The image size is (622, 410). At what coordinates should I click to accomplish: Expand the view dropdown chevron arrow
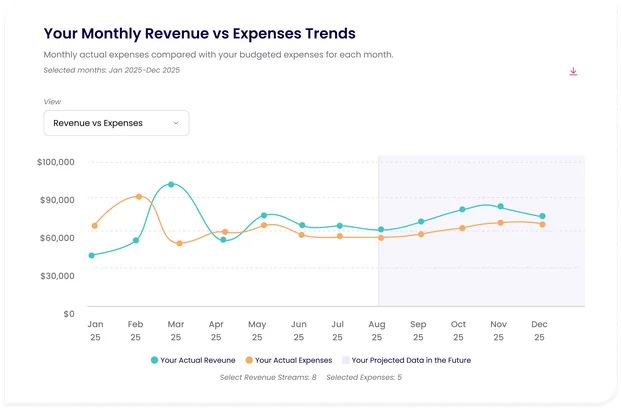click(176, 123)
